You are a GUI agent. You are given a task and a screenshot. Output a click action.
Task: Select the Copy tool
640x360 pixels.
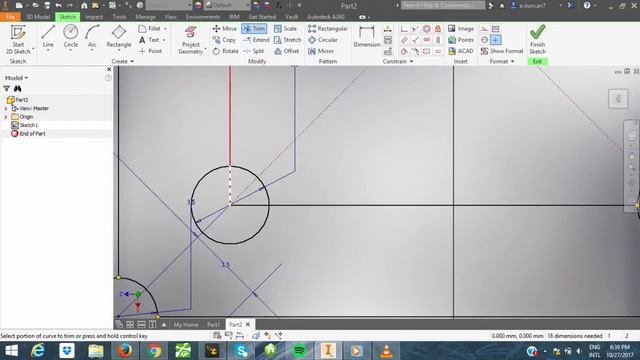click(224, 40)
